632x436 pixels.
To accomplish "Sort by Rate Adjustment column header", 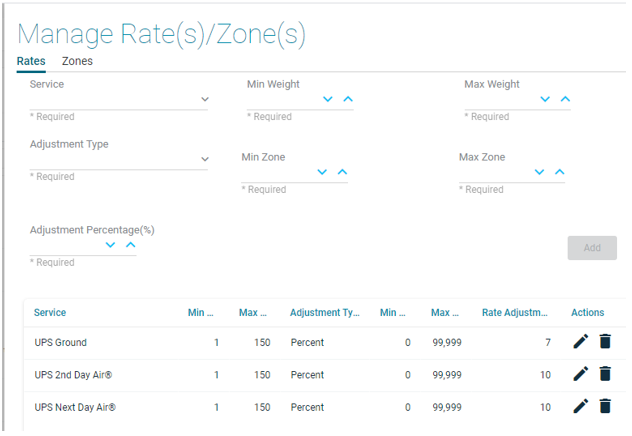I will pyautogui.click(x=515, y=313).
